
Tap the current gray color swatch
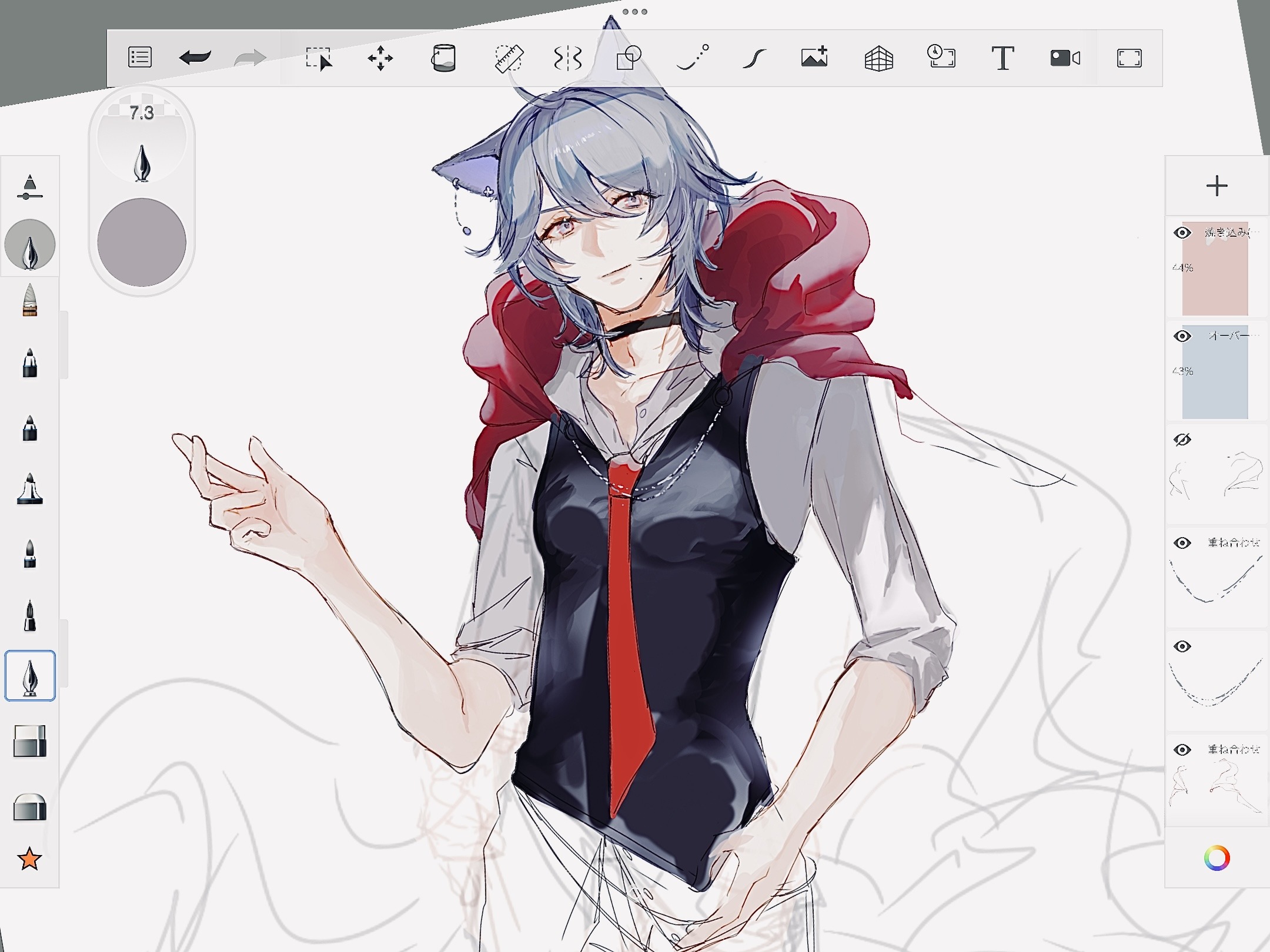(142, 242)
